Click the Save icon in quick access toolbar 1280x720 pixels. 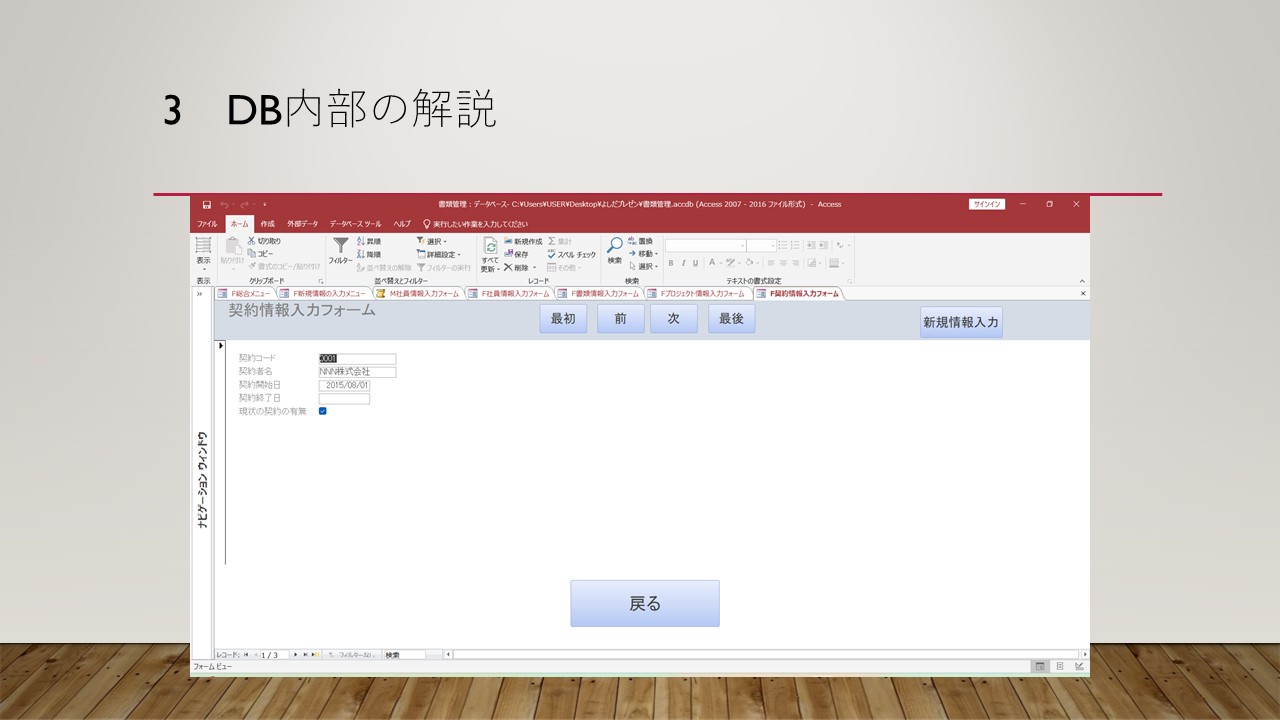click(x=207, y=204)
